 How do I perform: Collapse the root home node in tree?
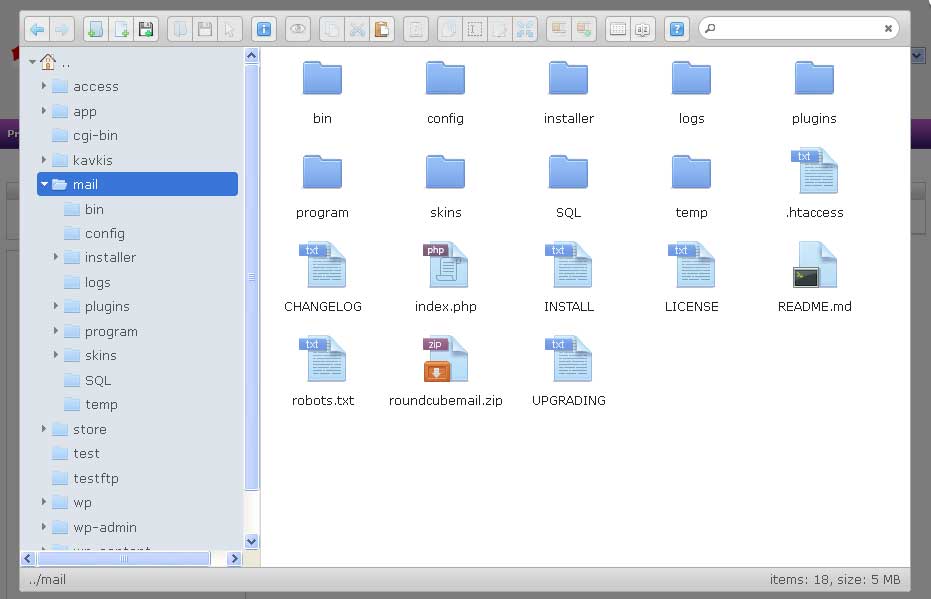(x=32, y=62)
